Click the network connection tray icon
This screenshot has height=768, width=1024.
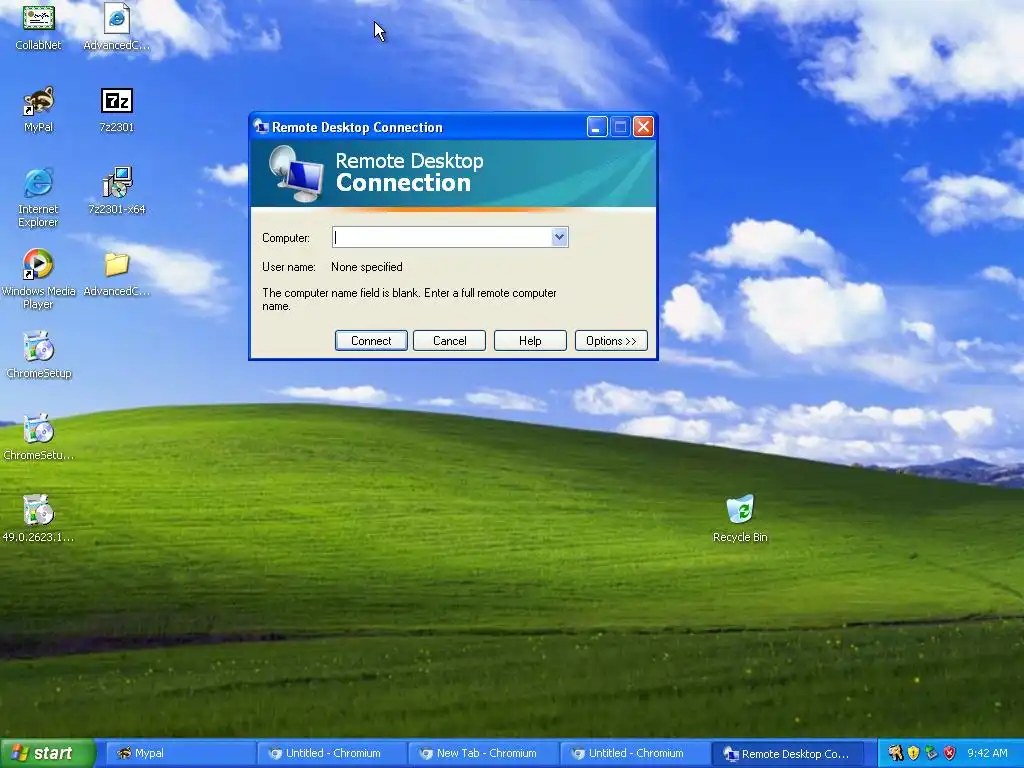(931, 753)
